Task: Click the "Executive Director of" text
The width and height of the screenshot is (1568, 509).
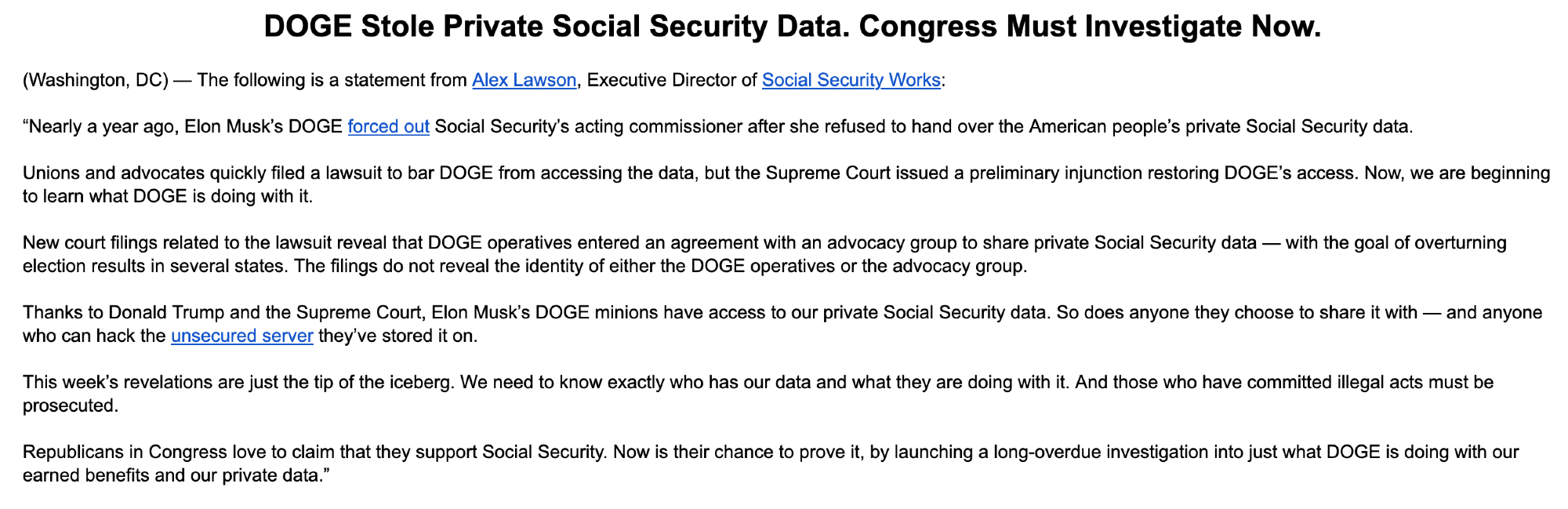Action: click(671, 80)
